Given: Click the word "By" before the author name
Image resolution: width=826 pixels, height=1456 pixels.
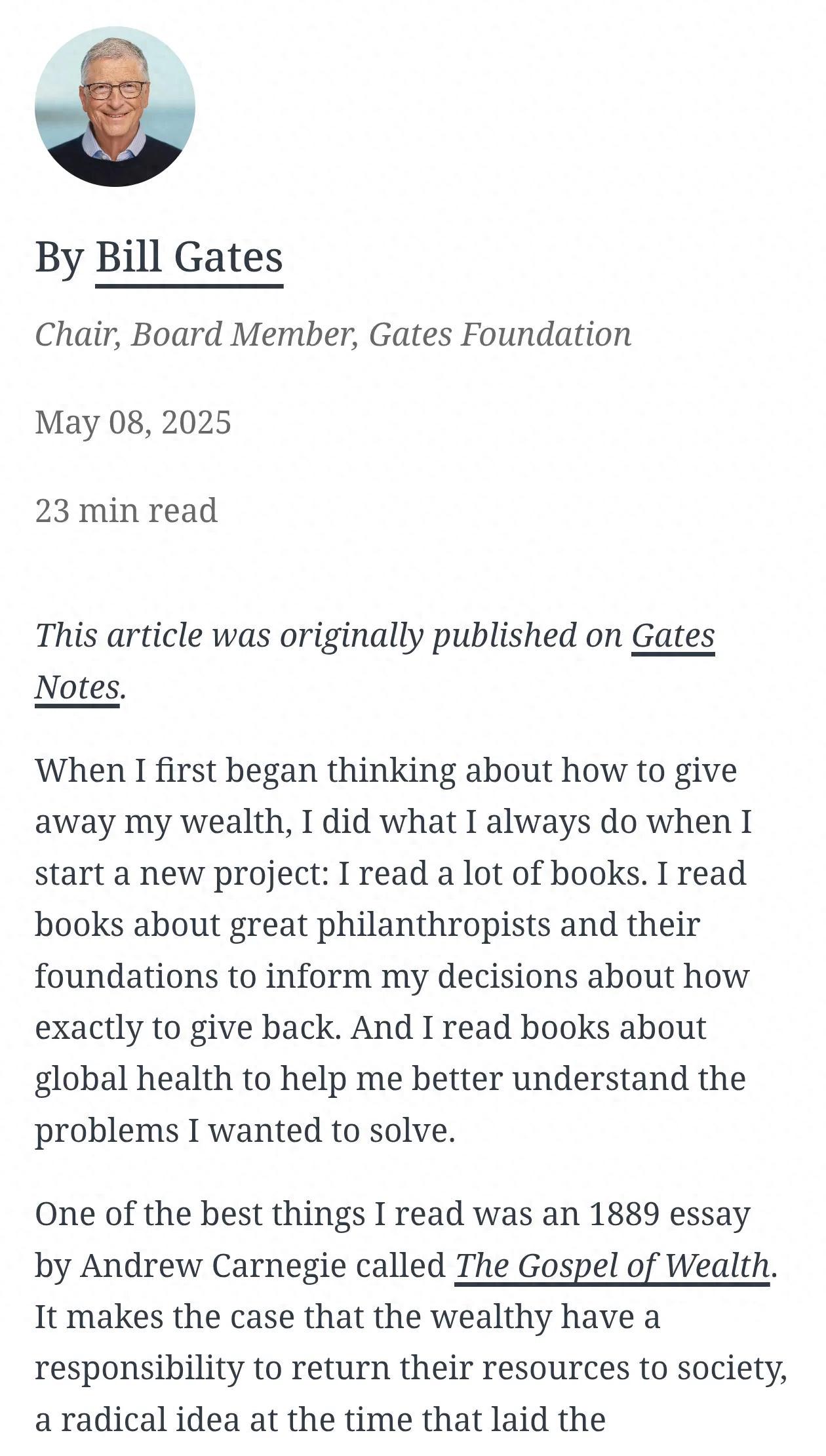Looking at the screenshot, I should [x=60, y=258].
